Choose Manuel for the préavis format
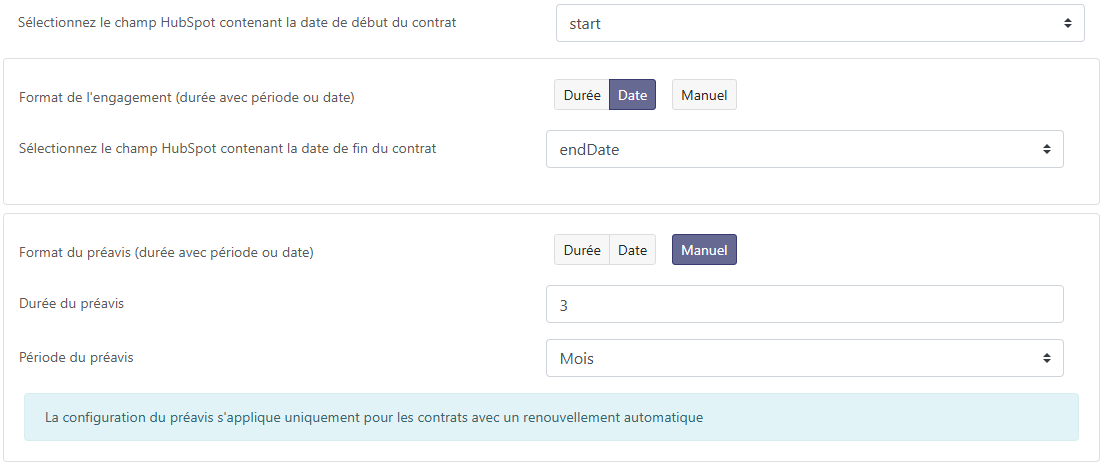The image size is (1111, 470). 704,250
